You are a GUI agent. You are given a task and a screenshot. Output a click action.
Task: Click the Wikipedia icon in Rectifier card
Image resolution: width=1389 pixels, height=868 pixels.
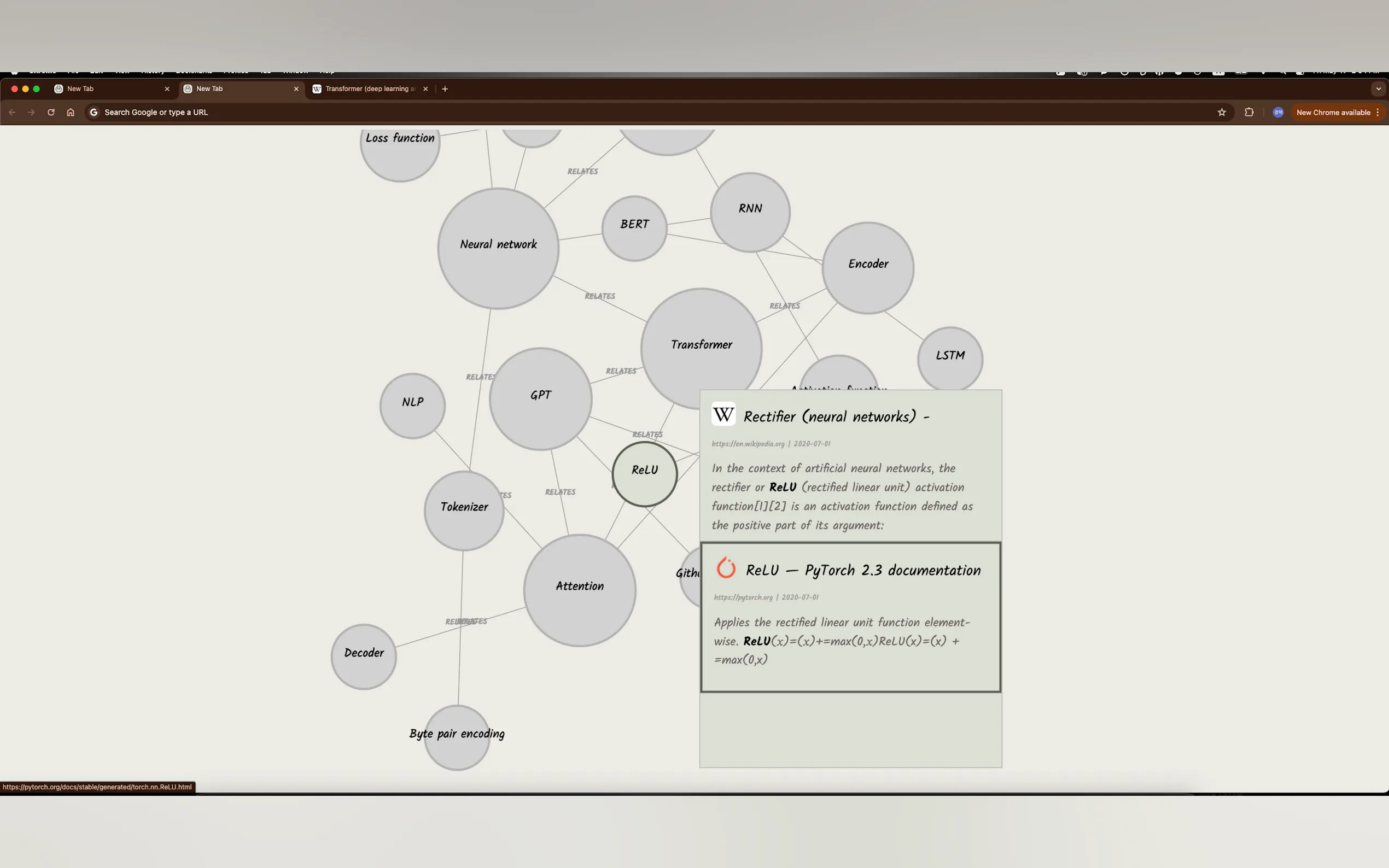(x=723, y=414)
